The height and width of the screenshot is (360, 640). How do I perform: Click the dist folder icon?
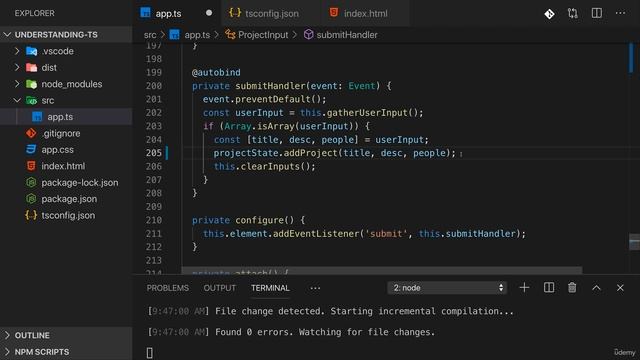pyautogui.click(x=31, y=67)
